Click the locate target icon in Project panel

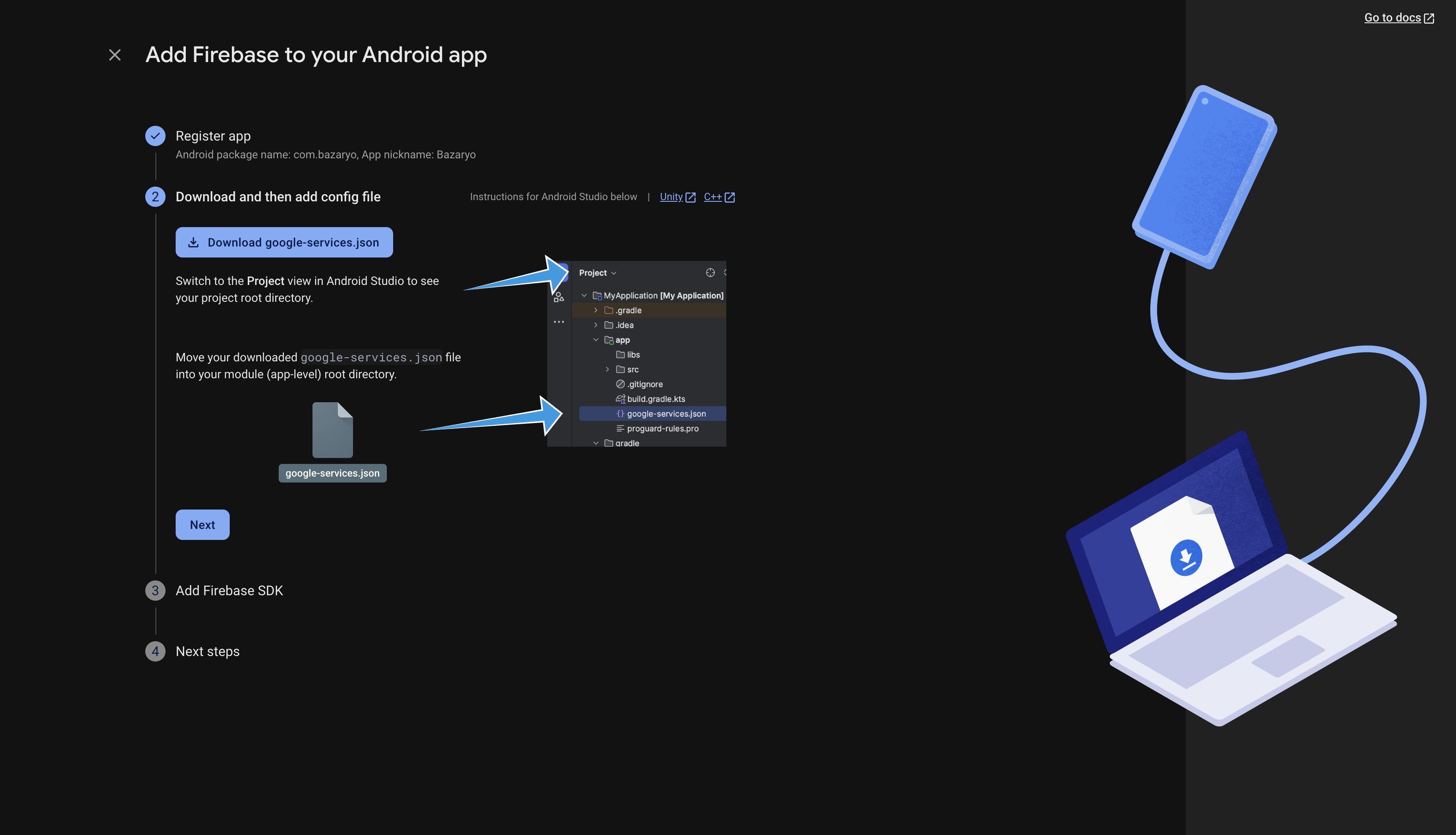[710, 273]
